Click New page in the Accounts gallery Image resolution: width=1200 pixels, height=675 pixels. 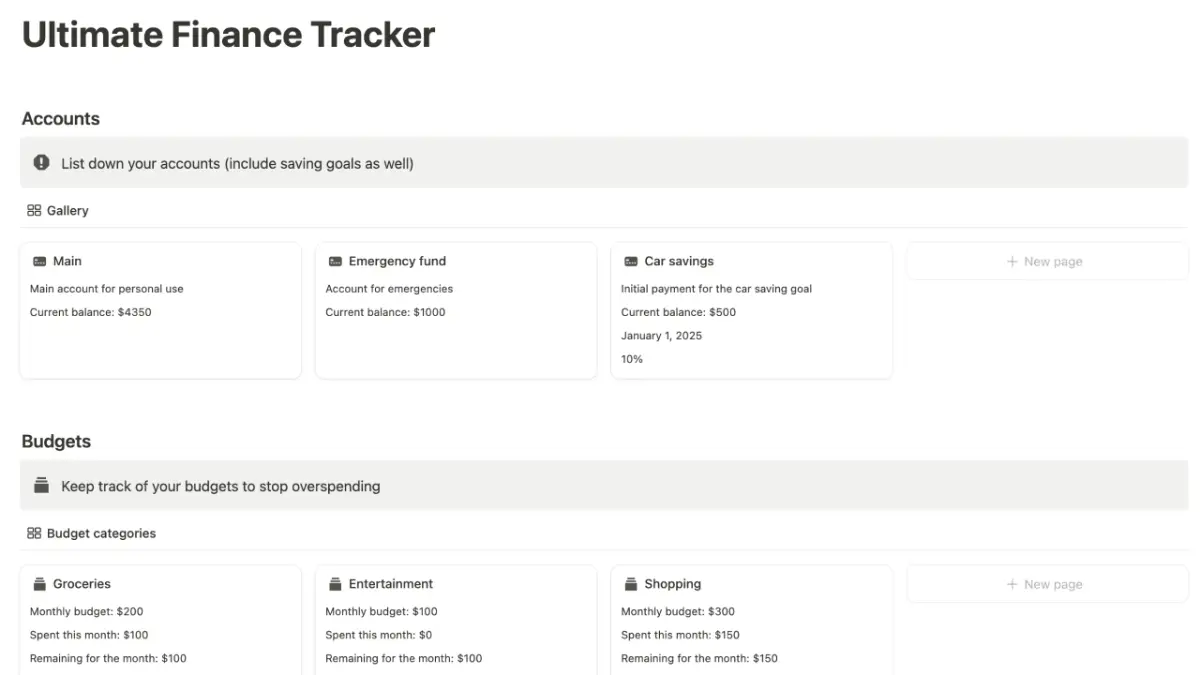coord(1046,261)
